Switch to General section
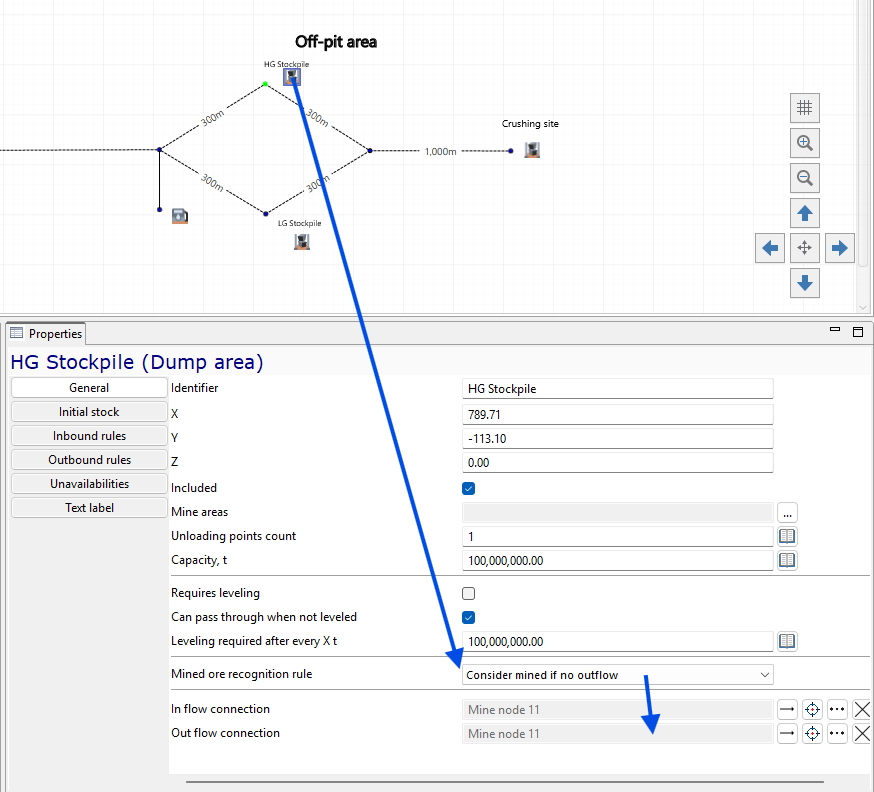Screen dimensions: 874x792 tap(89, 388)
